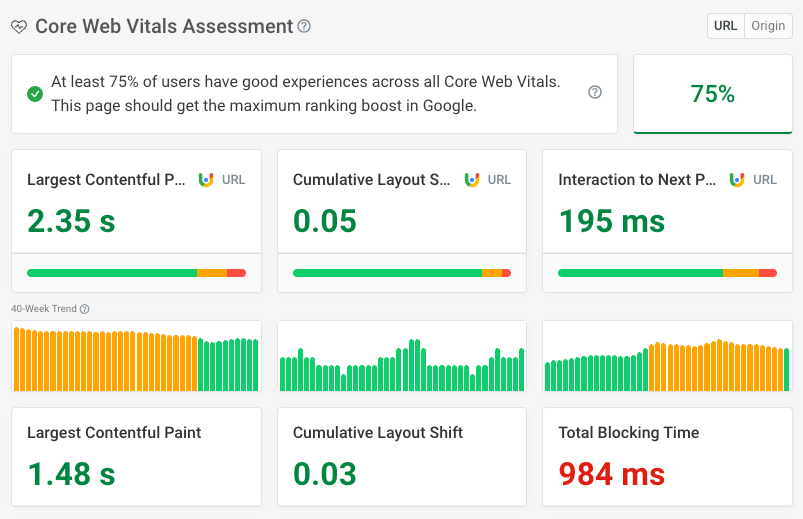Viewport: 803px width, 519px height.
Task: Open help icon beside Core Web Vitals Assessment title
Action: pyautogui.click(x=304, y=27)
